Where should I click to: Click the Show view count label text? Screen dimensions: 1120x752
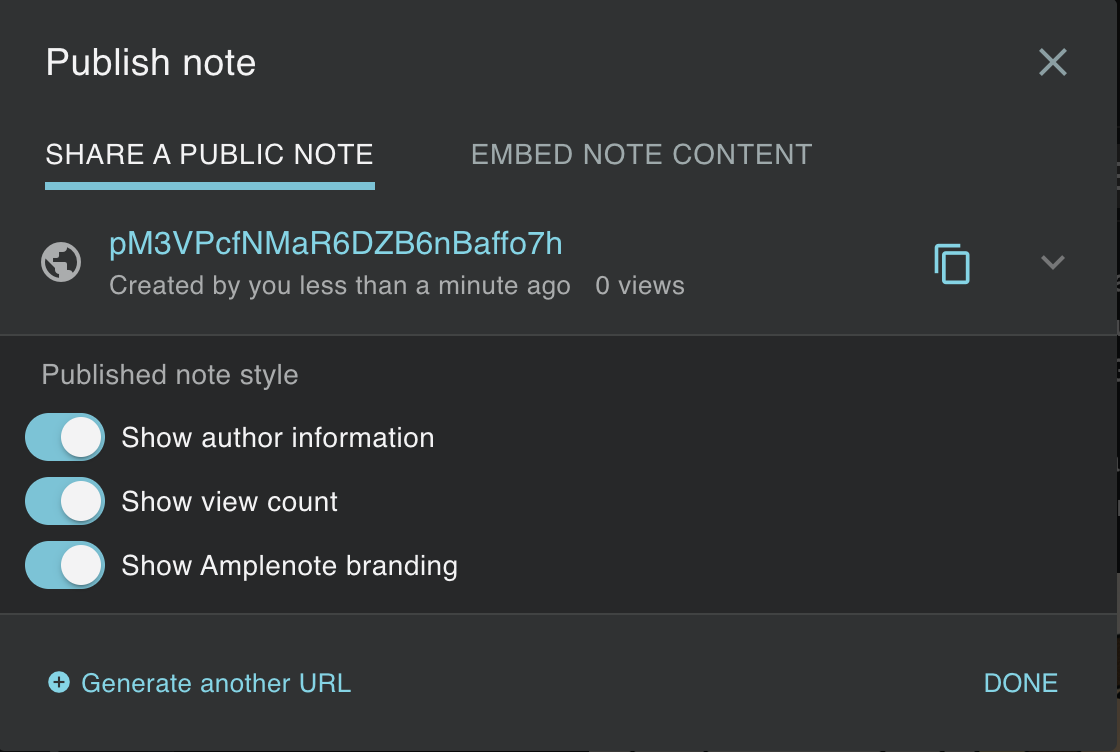(x=230, y=502)
